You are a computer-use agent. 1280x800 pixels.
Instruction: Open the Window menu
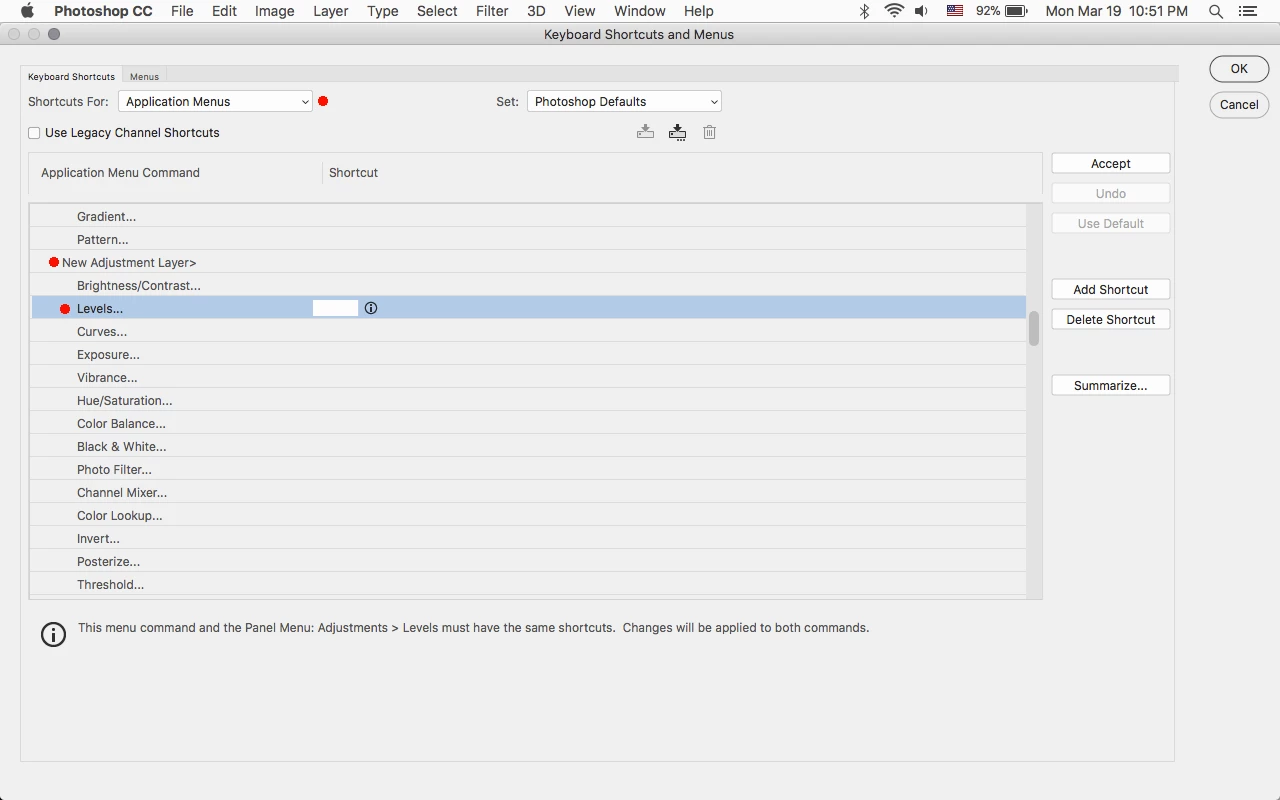pos(640,11)
